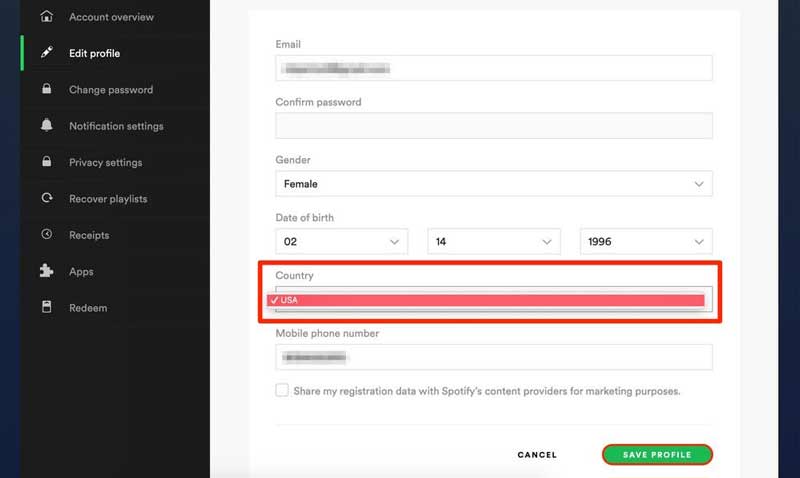Click the Account overview home icon
The height and width of the screenshot is (478, 800).
click(x=46, y=16)
